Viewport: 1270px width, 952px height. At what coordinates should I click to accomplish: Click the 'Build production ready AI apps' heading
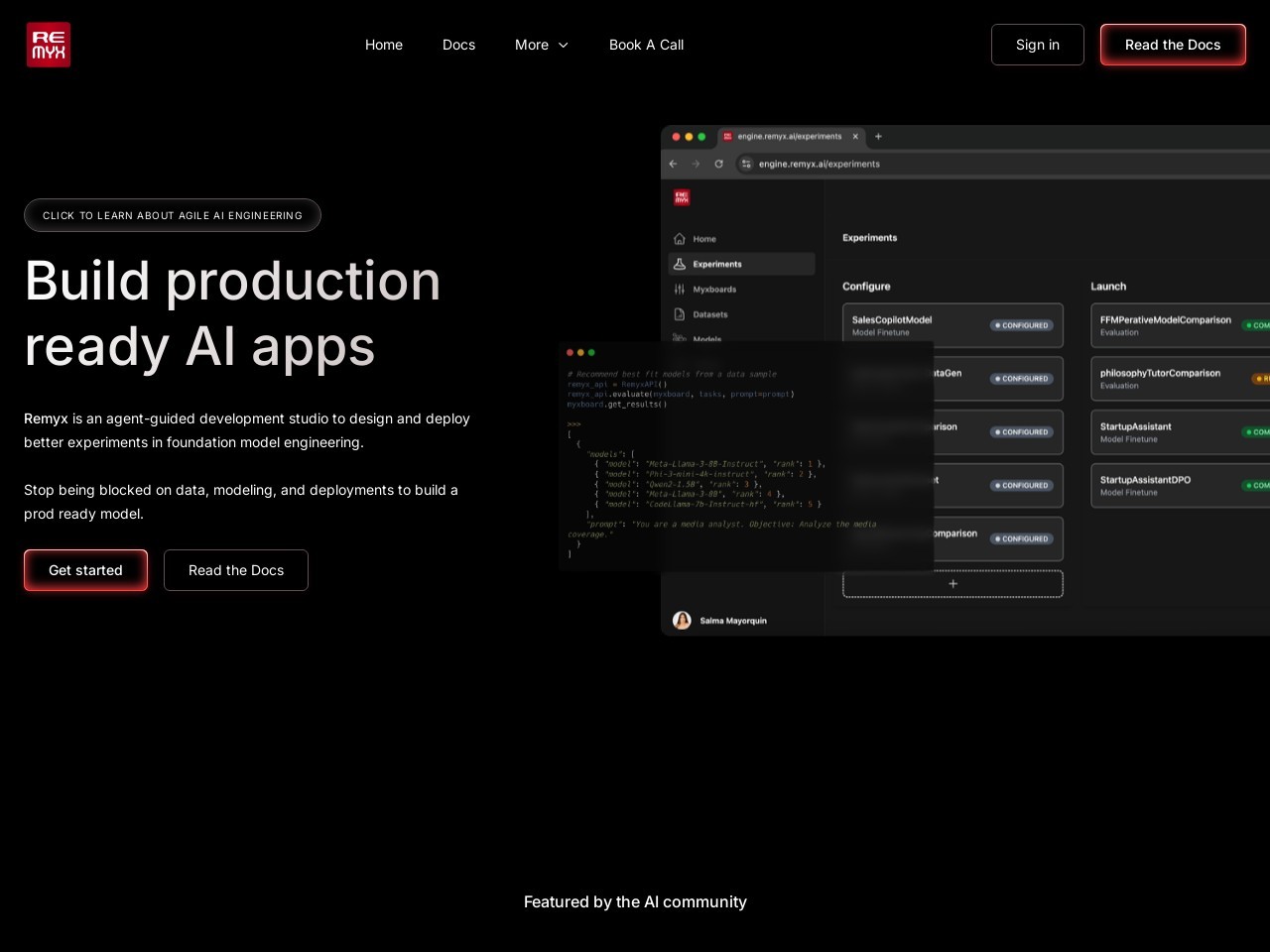pos(232,313)
